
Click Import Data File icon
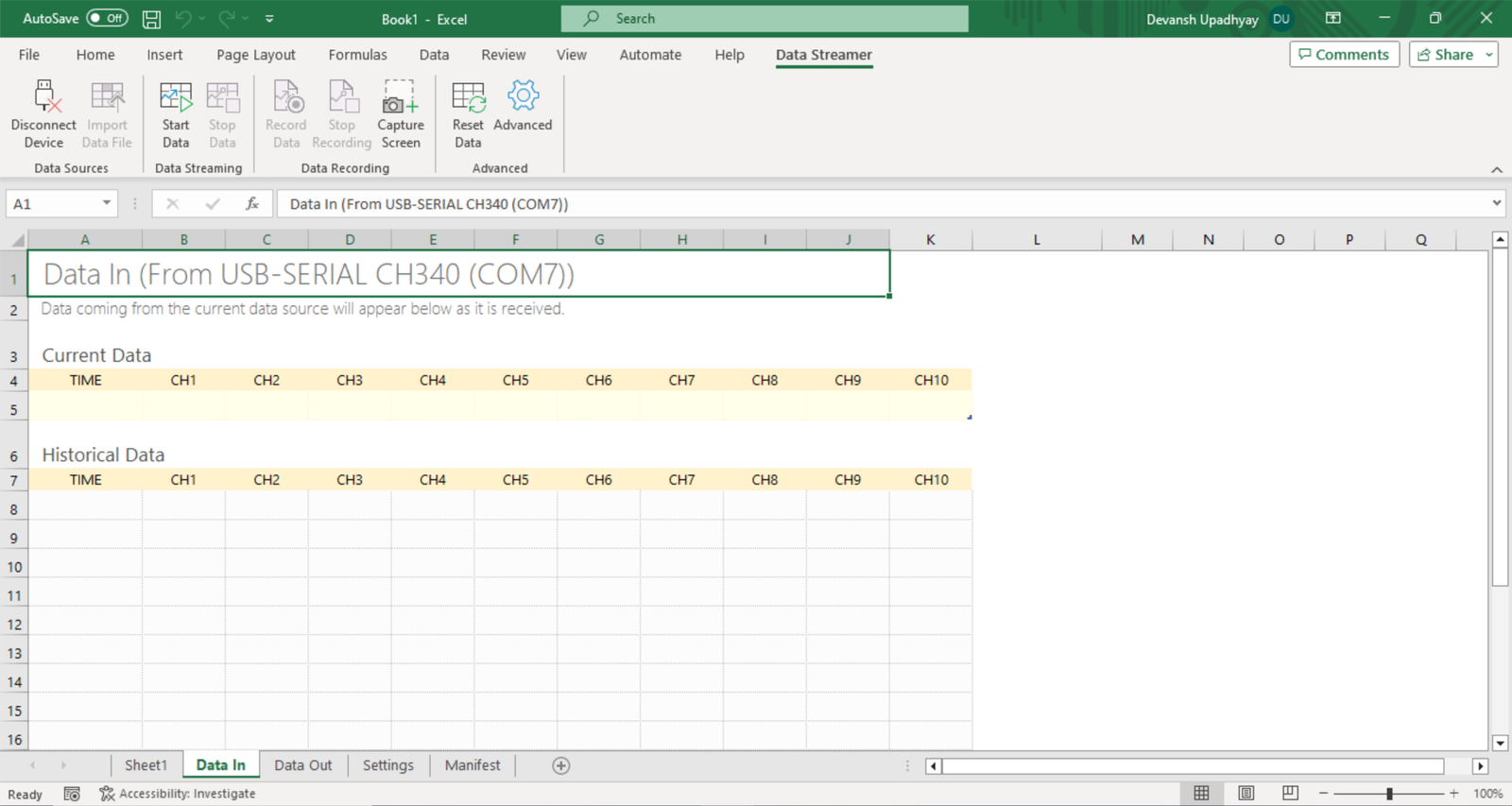pyautogui.click(x=107, y=96)
